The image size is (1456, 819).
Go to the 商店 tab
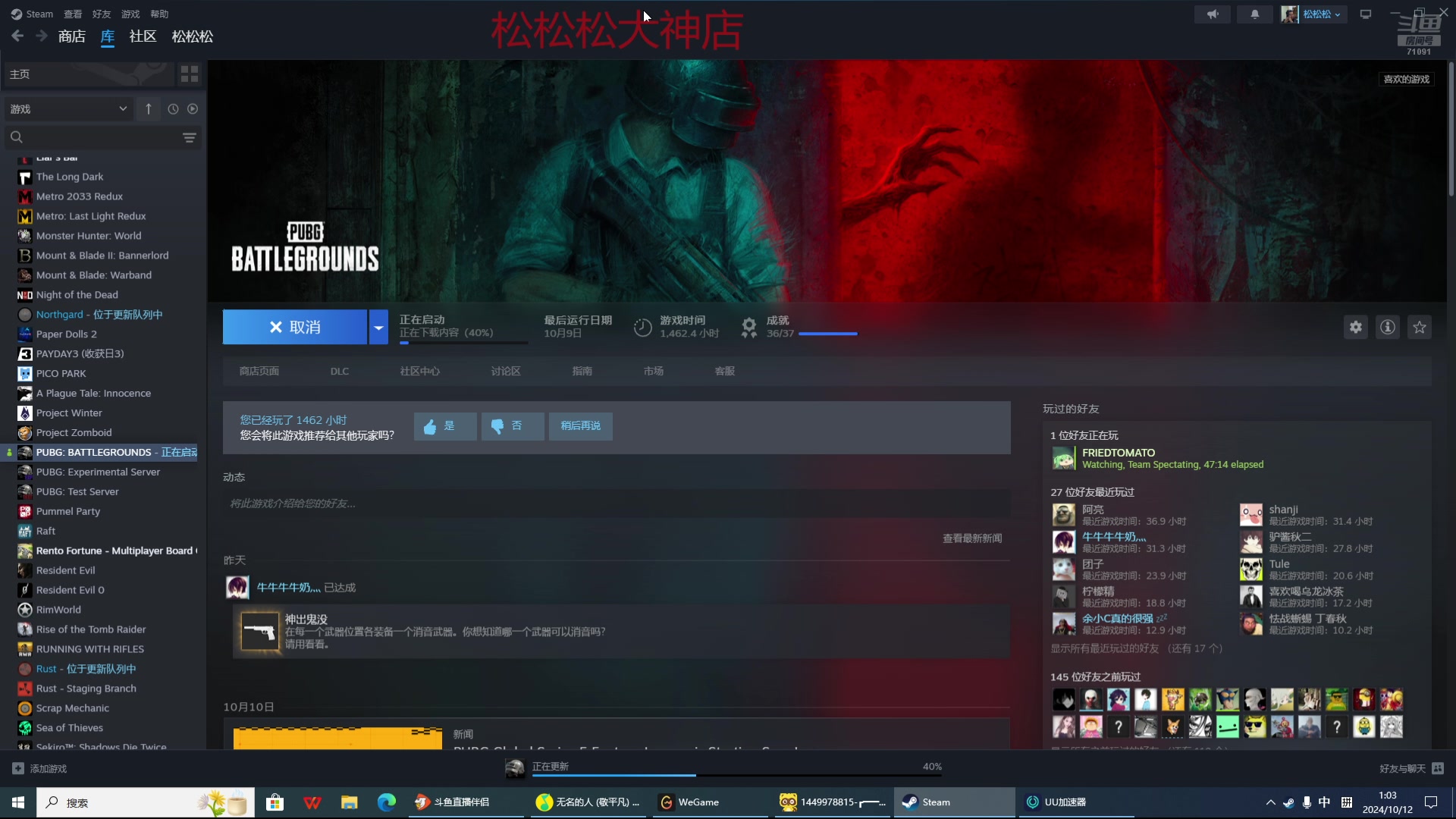click(x=72, y=36)
